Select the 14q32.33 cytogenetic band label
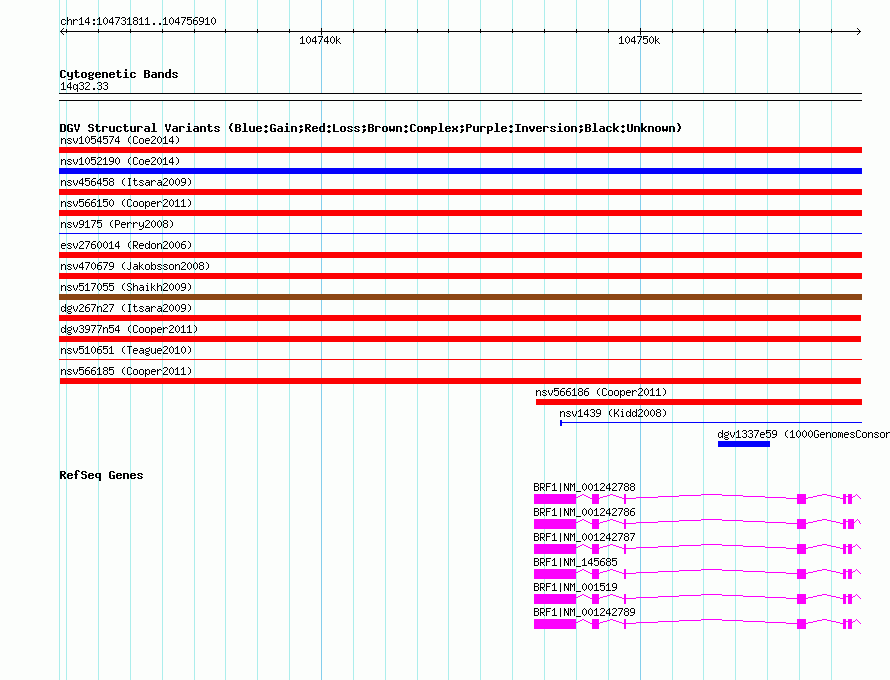Viewport: 890px width, 680px height. (x=84, y=87)
